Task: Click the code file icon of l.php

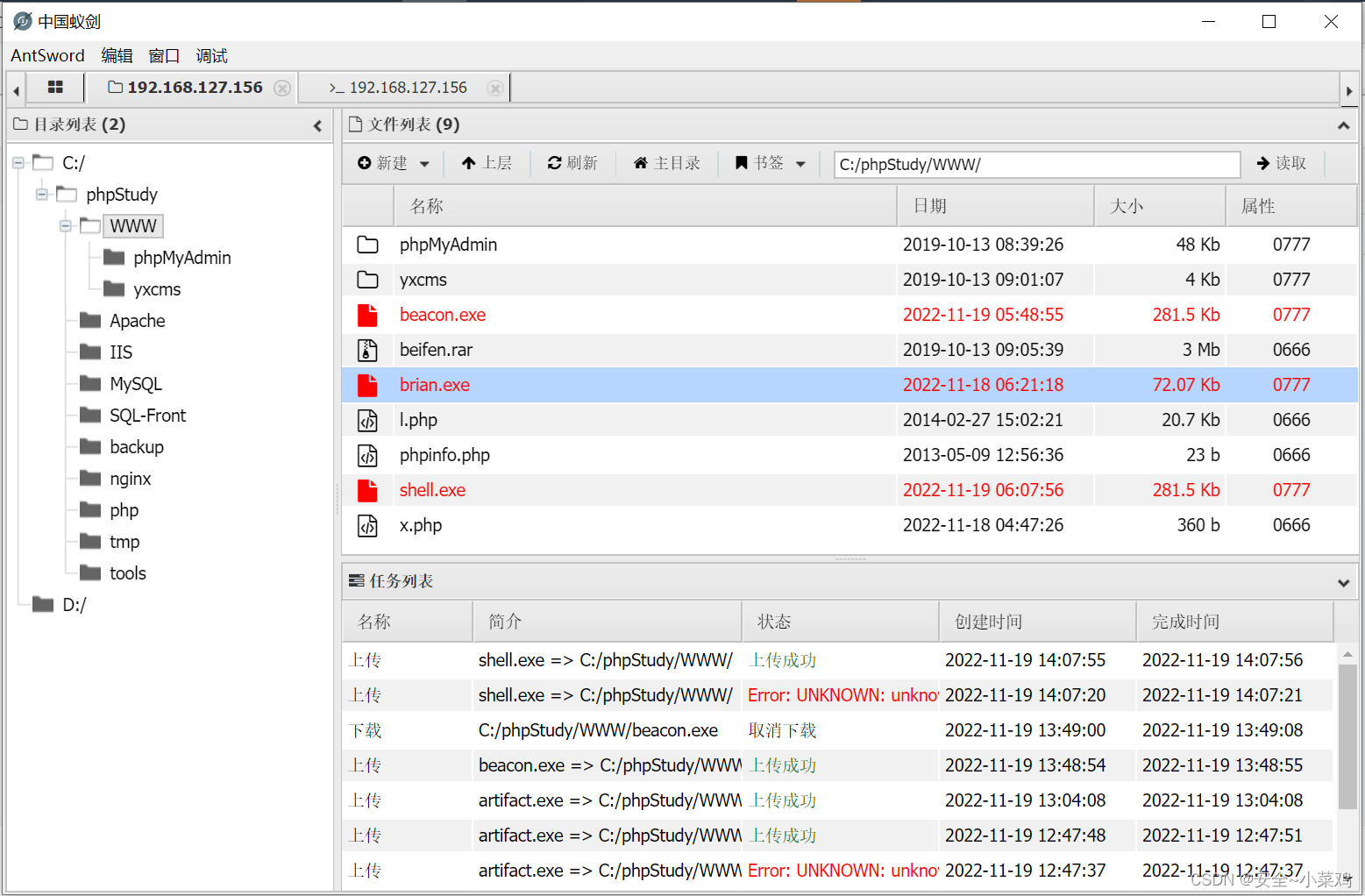Action: (x=367, y=420)
